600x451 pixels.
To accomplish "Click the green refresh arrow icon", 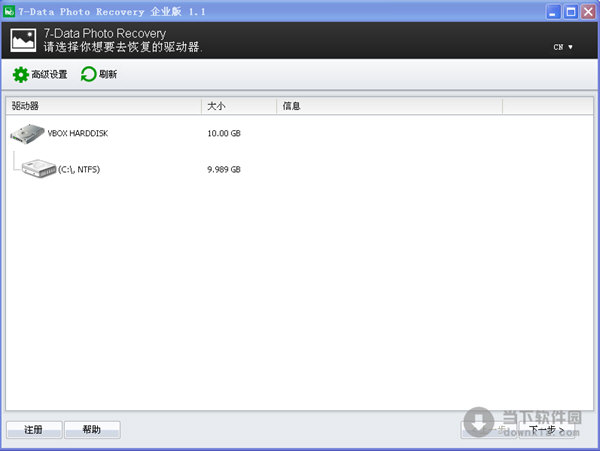I will tap(88, 74).
